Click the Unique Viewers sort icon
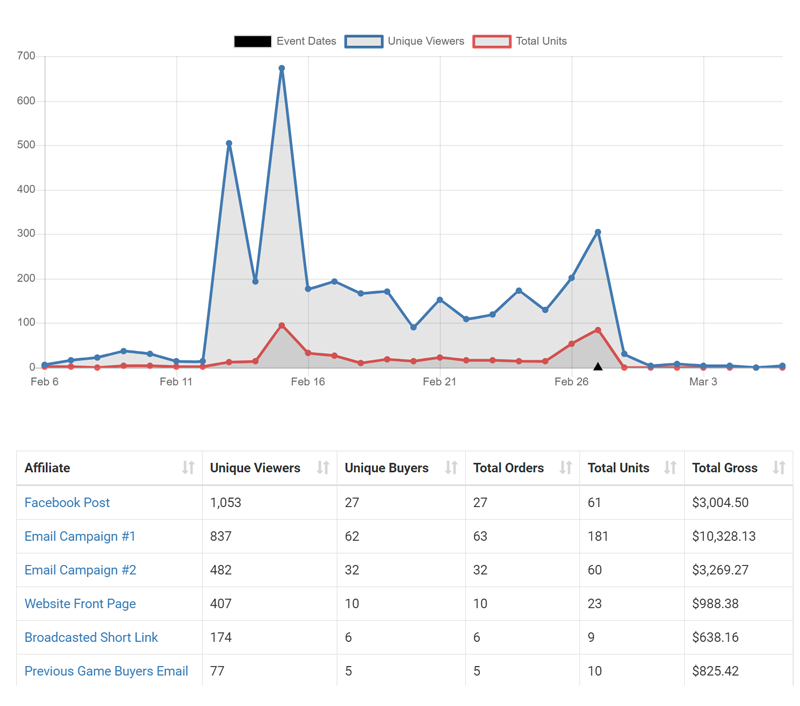Screen dimensions: 800x706 (323, 468)
